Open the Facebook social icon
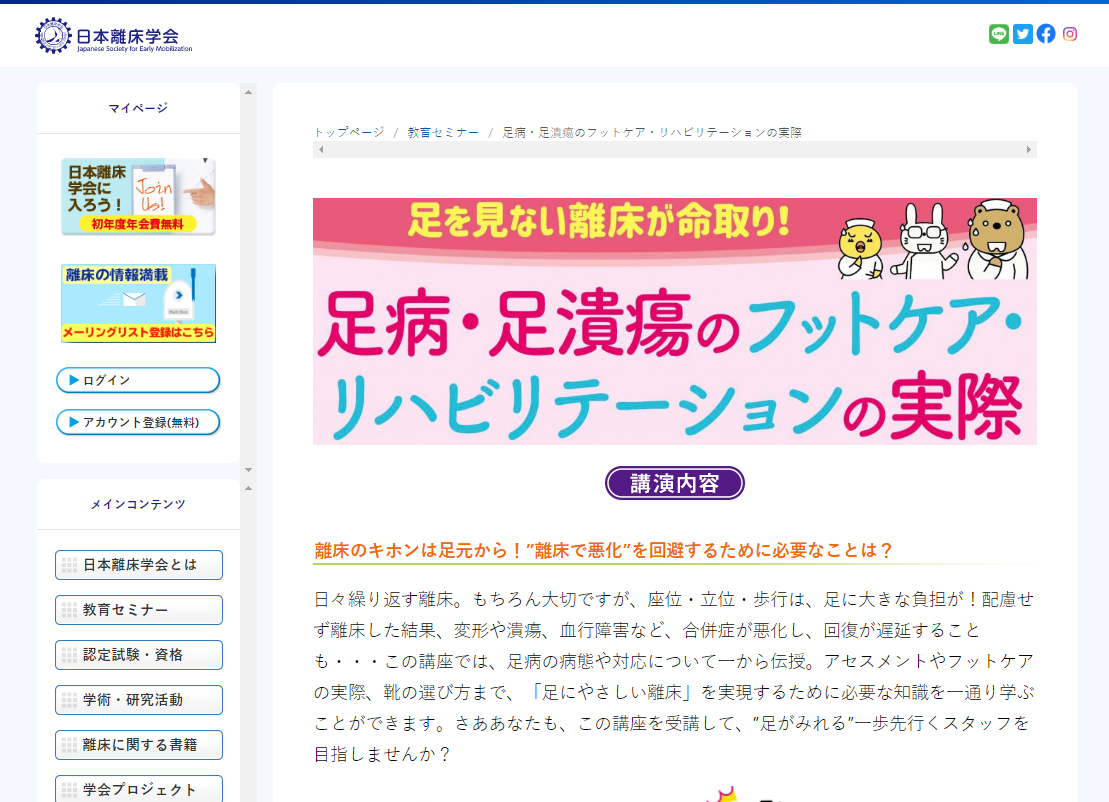This screenshot has height=802, width=1109. point(1046,34)
